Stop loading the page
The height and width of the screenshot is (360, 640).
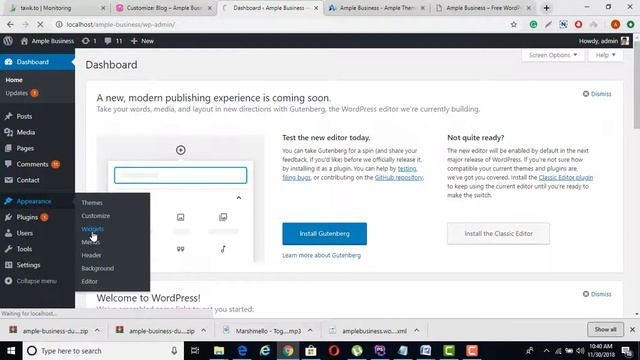coord(40,24)
